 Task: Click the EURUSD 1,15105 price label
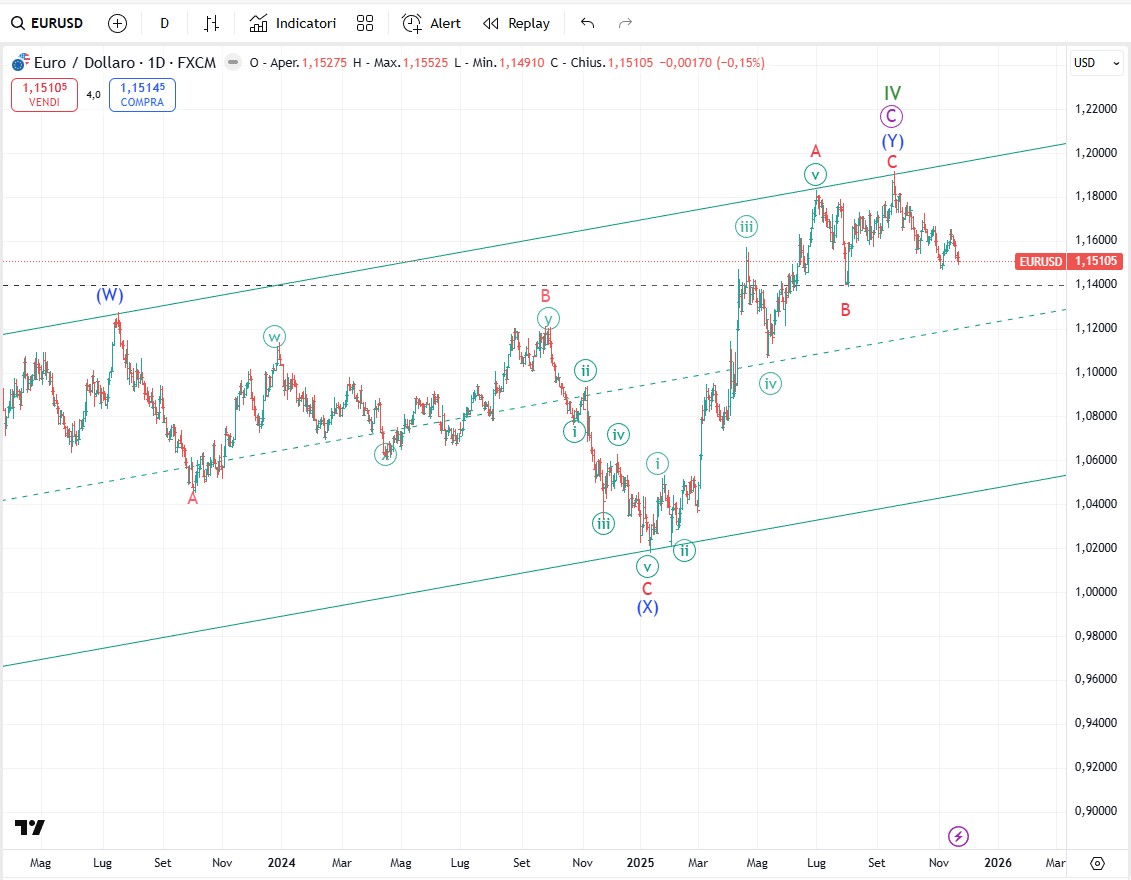point(1068,261)
